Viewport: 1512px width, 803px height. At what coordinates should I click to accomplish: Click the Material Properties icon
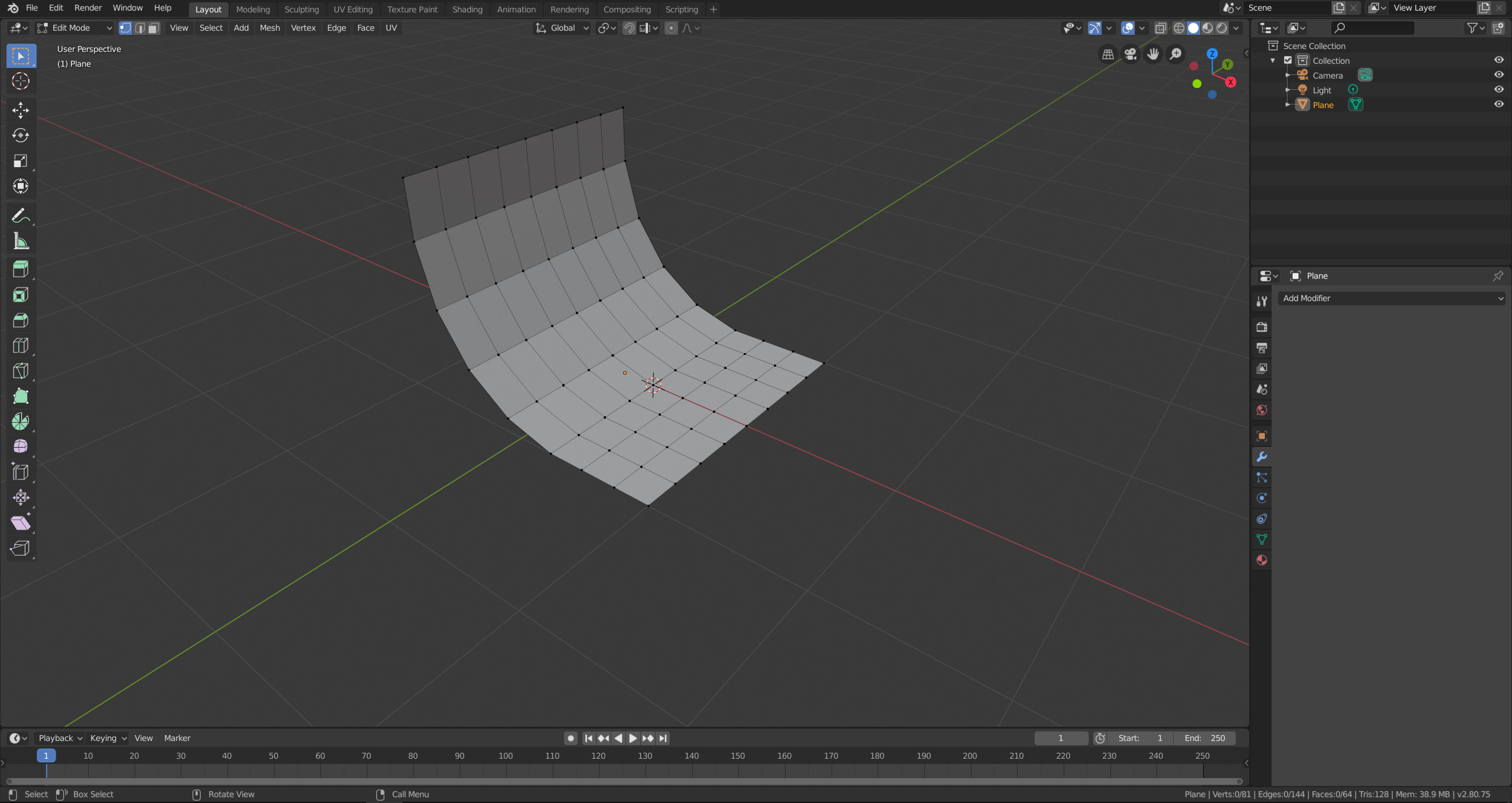point(1261,560)
